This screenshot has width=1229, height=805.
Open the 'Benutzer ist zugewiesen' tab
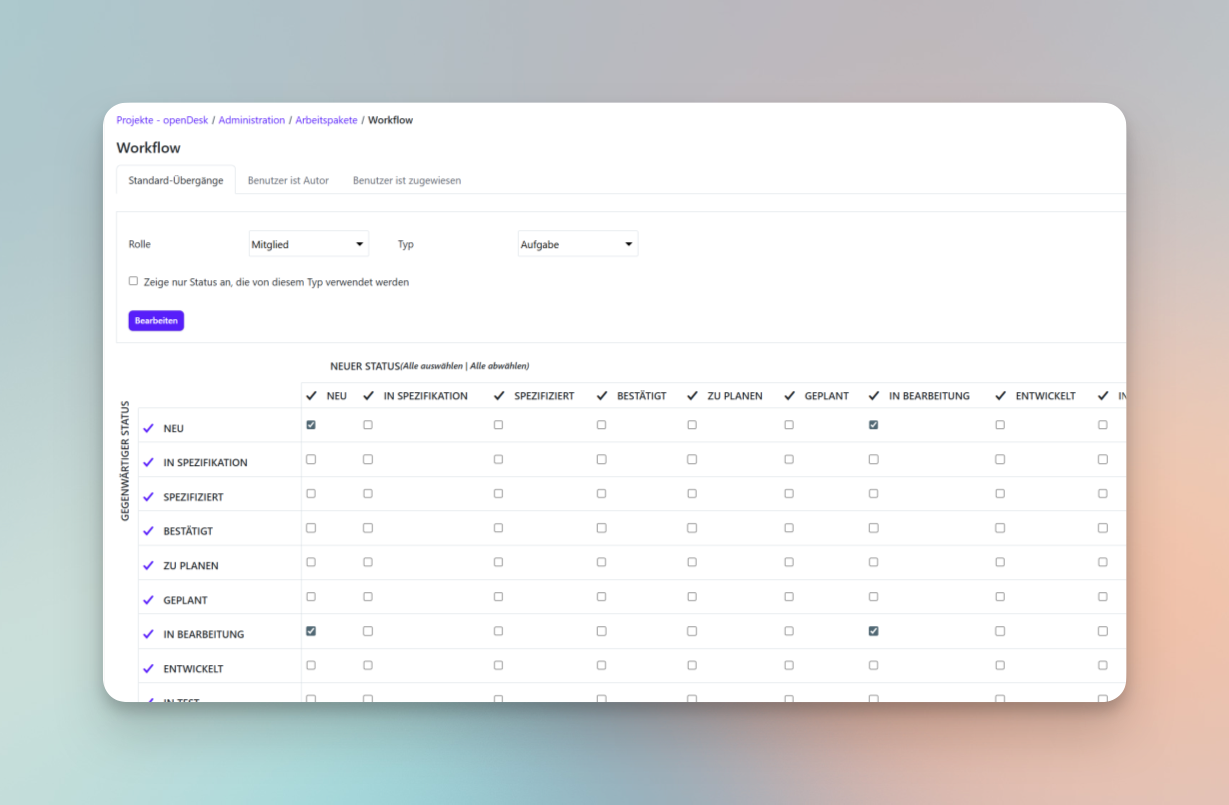(x=406, y=180)
